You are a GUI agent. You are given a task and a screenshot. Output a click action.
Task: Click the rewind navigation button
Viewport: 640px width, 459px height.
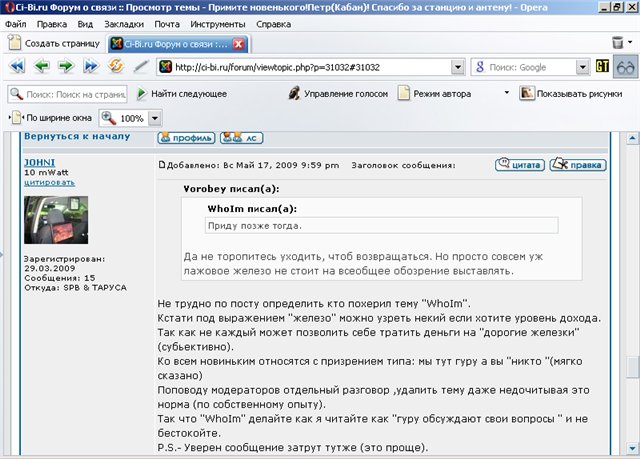click(17, 67)
